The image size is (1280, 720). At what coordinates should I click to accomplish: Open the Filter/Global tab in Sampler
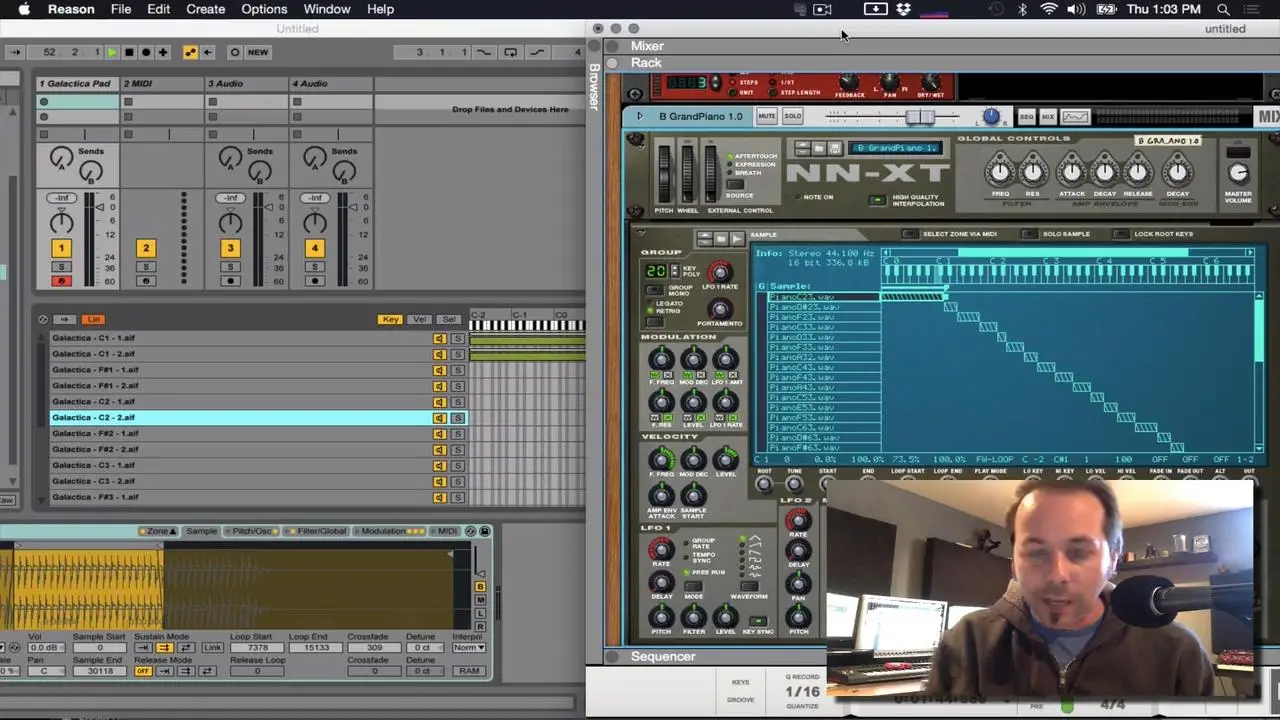point(317,531)
